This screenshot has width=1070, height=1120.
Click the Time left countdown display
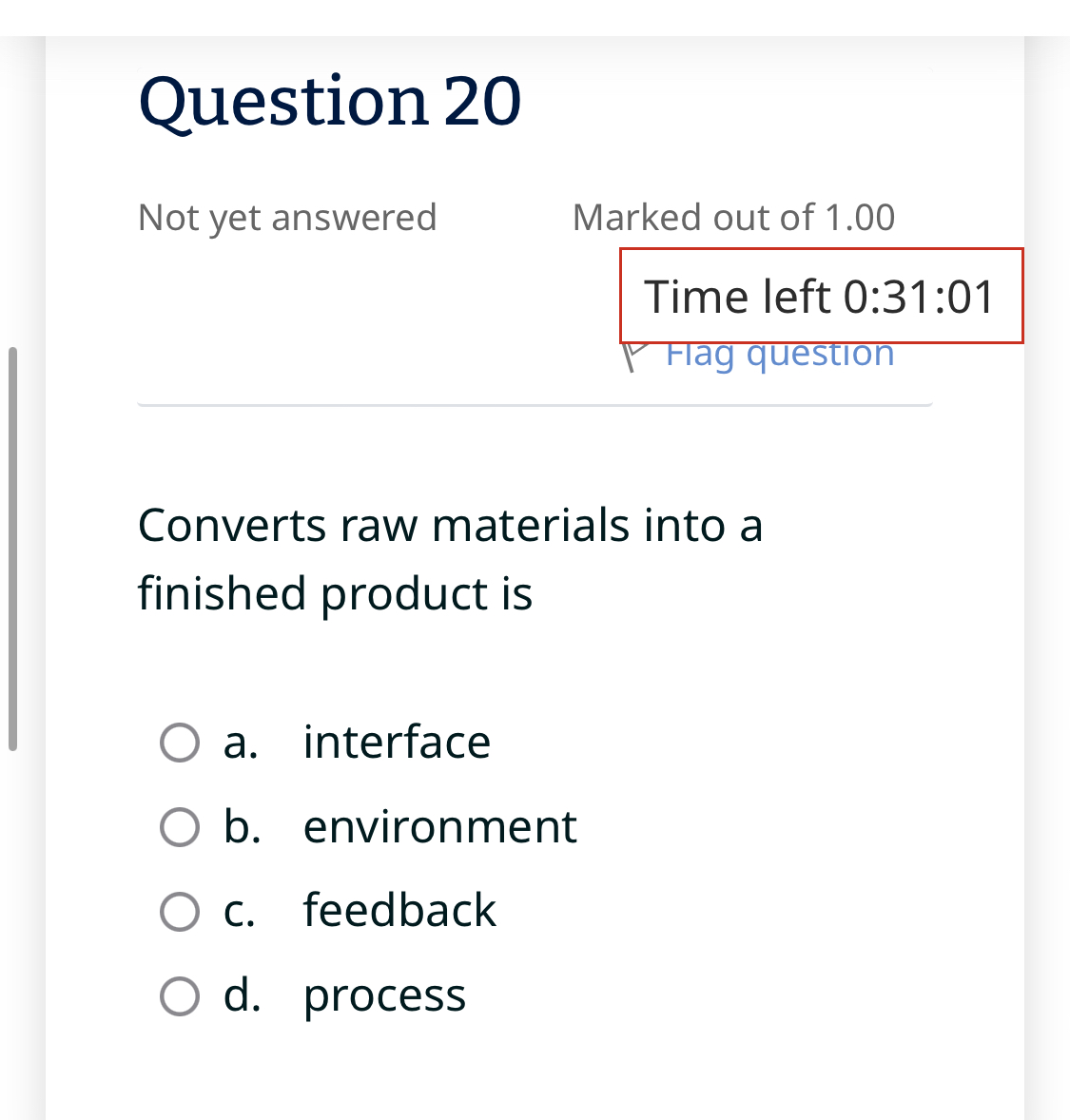tap(821, 296)
